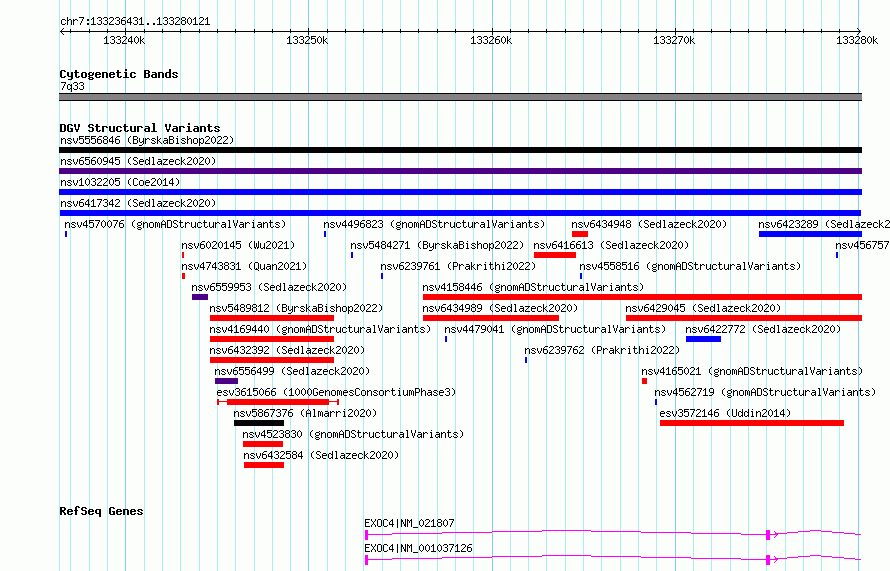
Task: Select the gray 7q33 cytoband bar
Action: (x=460, y=97)
